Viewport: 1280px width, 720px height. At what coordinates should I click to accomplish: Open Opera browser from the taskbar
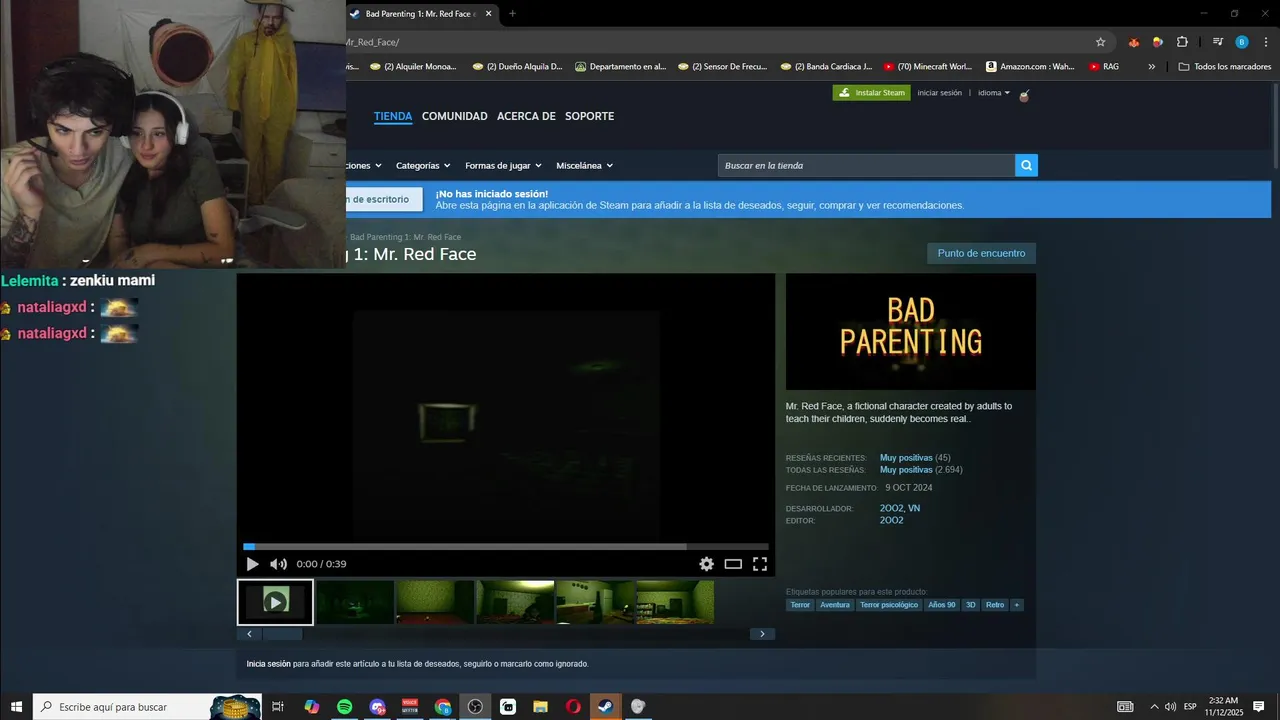point(573,707)
